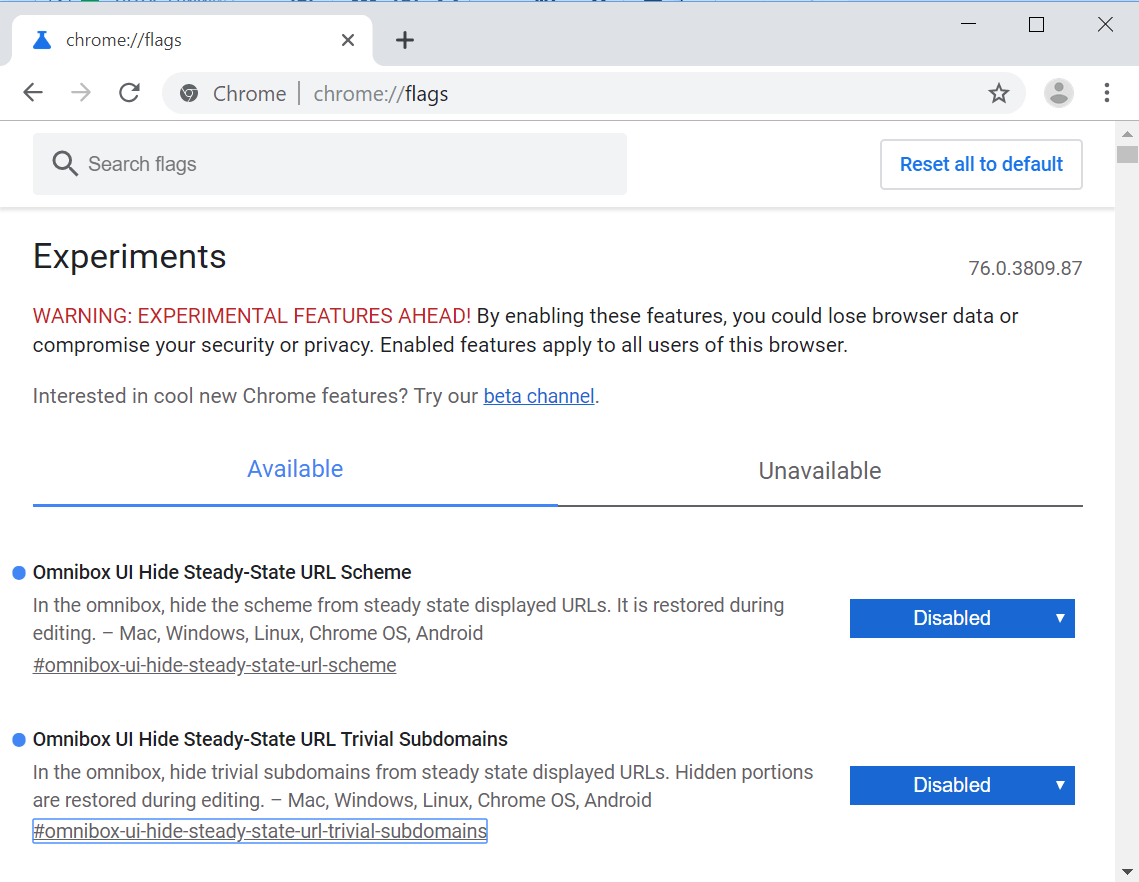Viewport: 1139px width, 882px height.
Task: Follow the beta channel link
Action: pyautogui.click(x=539, y=396)
